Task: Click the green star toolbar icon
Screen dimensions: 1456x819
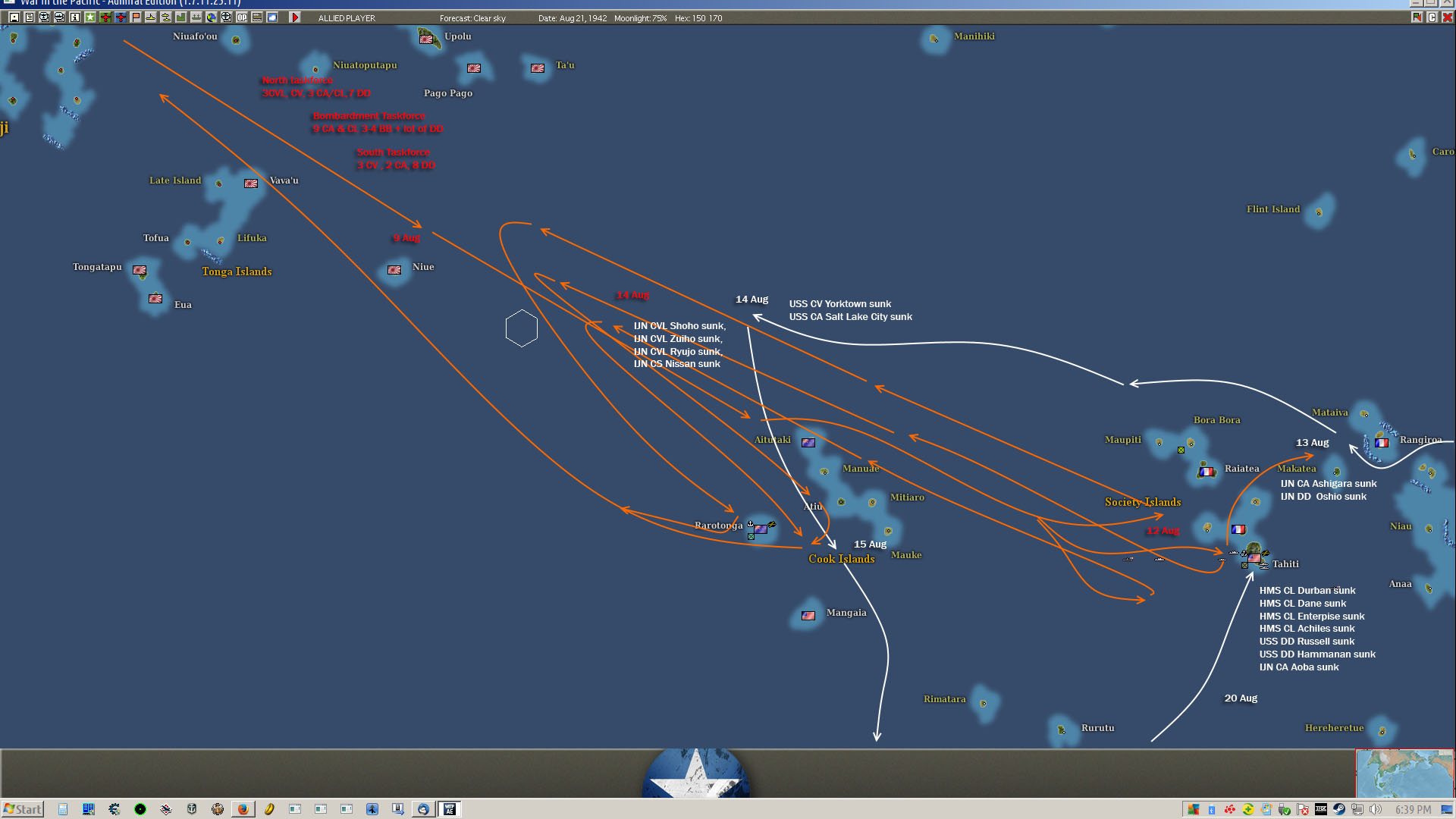Action: tap(89, 17)
